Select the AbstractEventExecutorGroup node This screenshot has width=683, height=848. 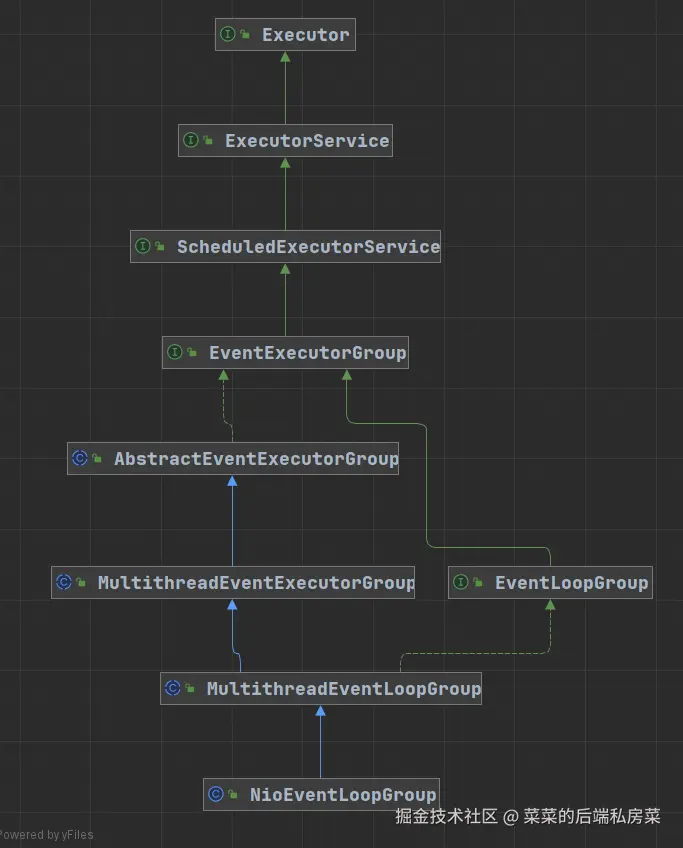[233, 459]
